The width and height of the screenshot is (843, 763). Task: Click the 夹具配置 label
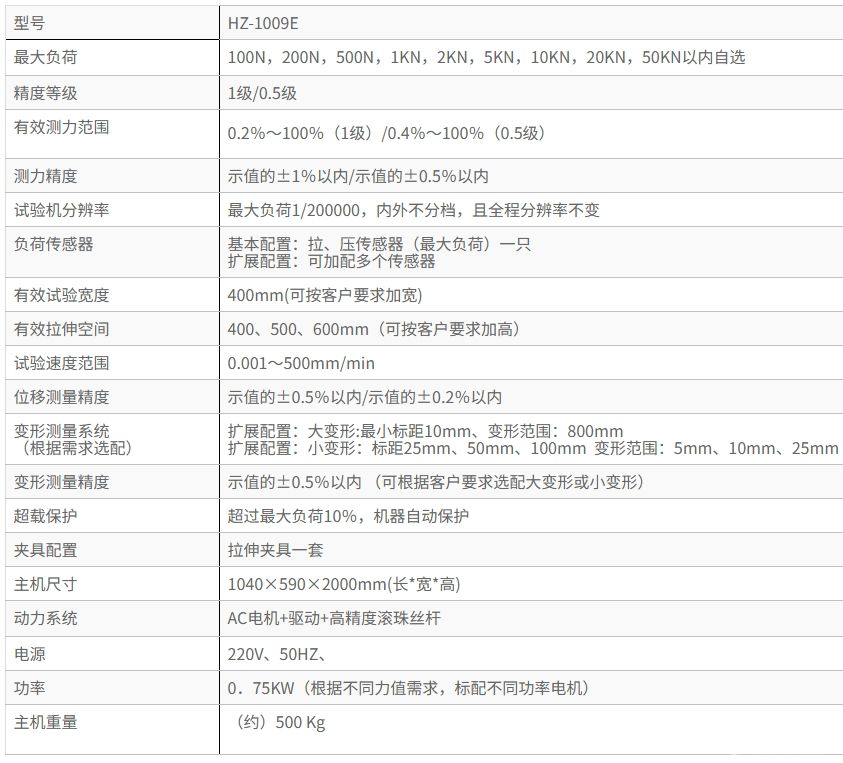(x=45, y=550)
